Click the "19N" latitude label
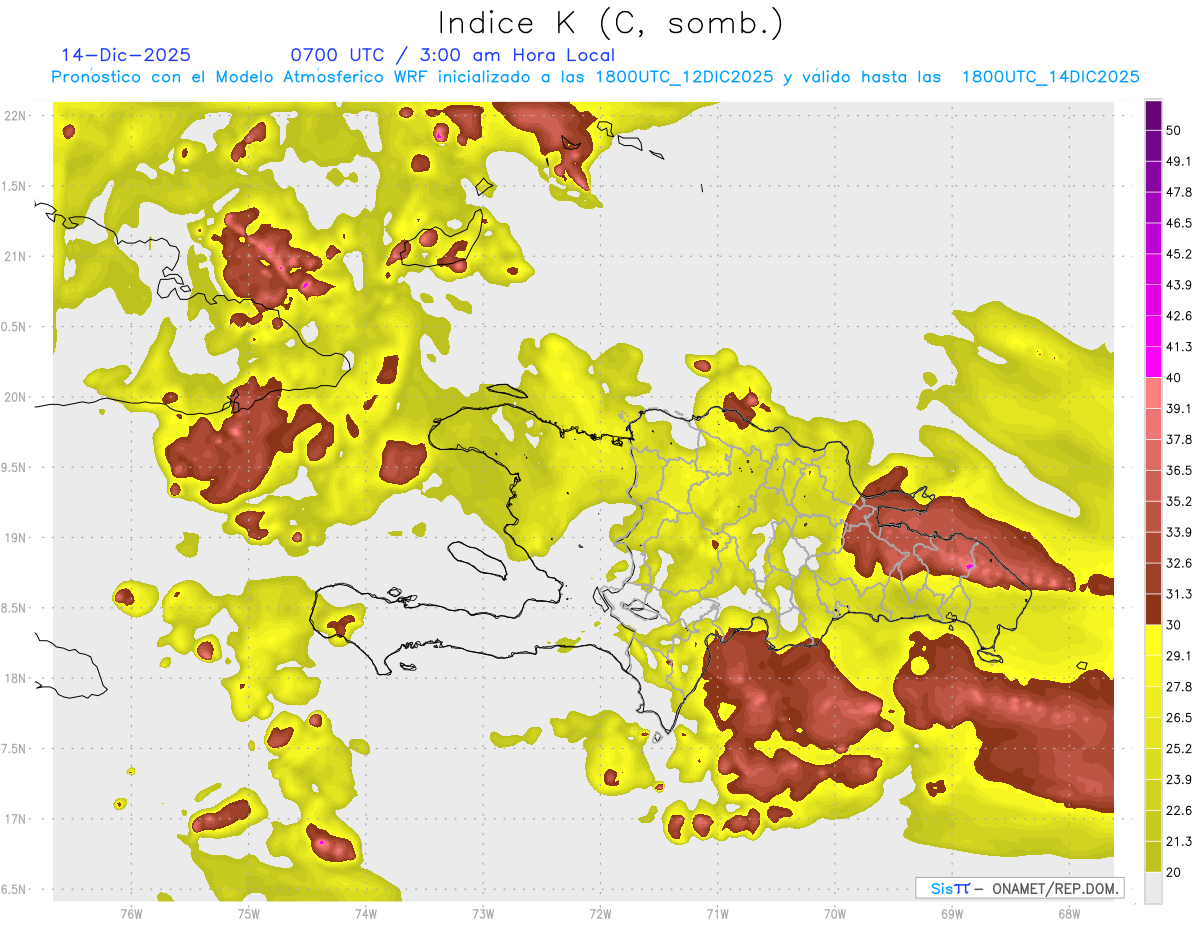The height and width of the screenshot is (927, 1200). 16,538
